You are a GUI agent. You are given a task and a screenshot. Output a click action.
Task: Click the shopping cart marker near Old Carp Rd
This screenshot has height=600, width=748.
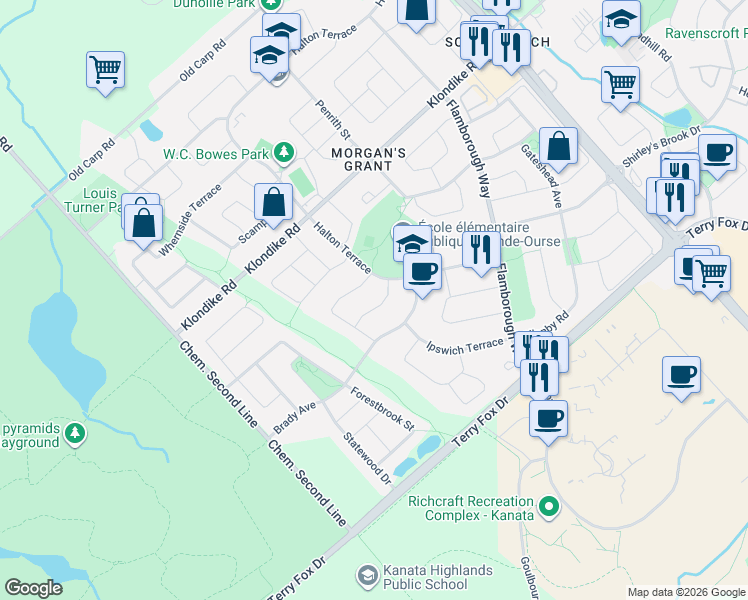click(105, 71)
